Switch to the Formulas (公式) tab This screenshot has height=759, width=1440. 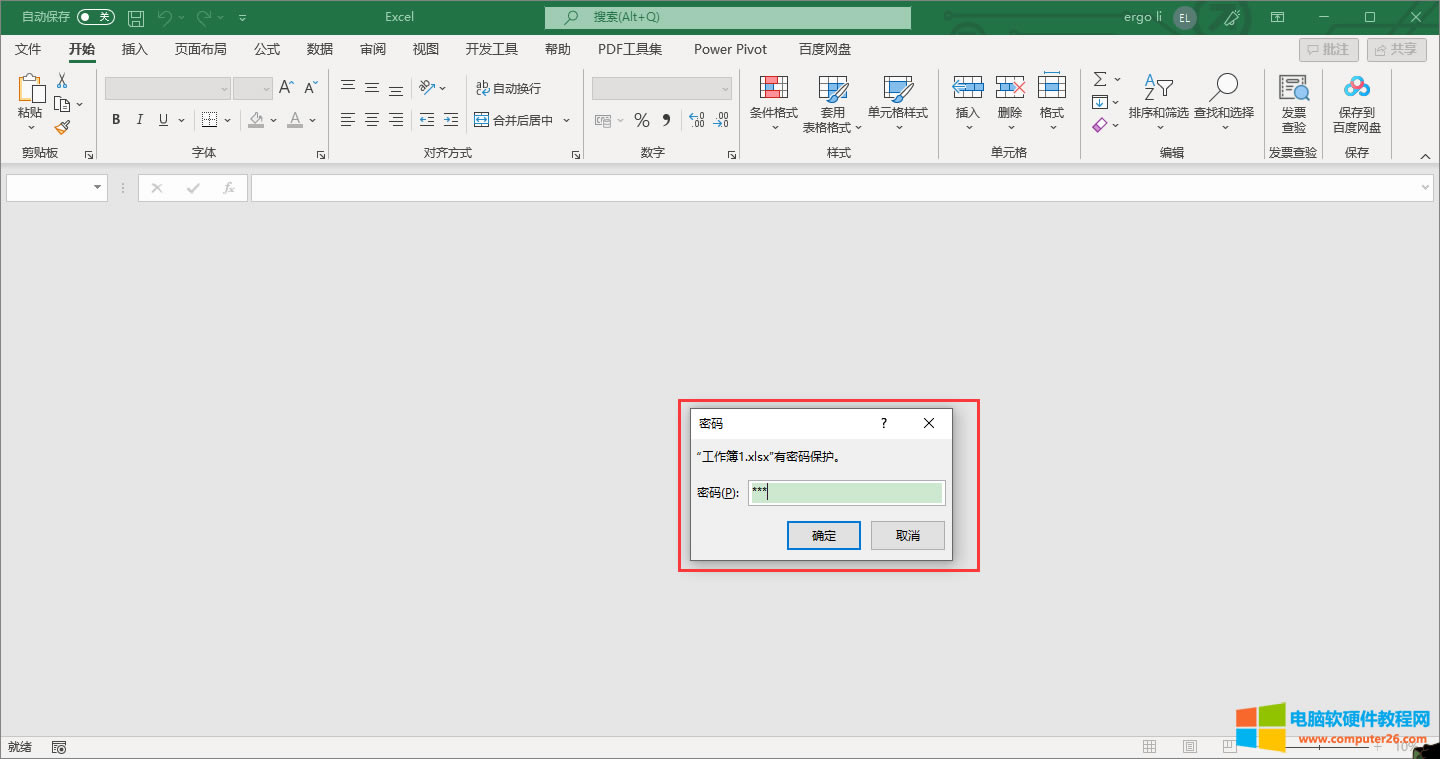tap(266, 49)
